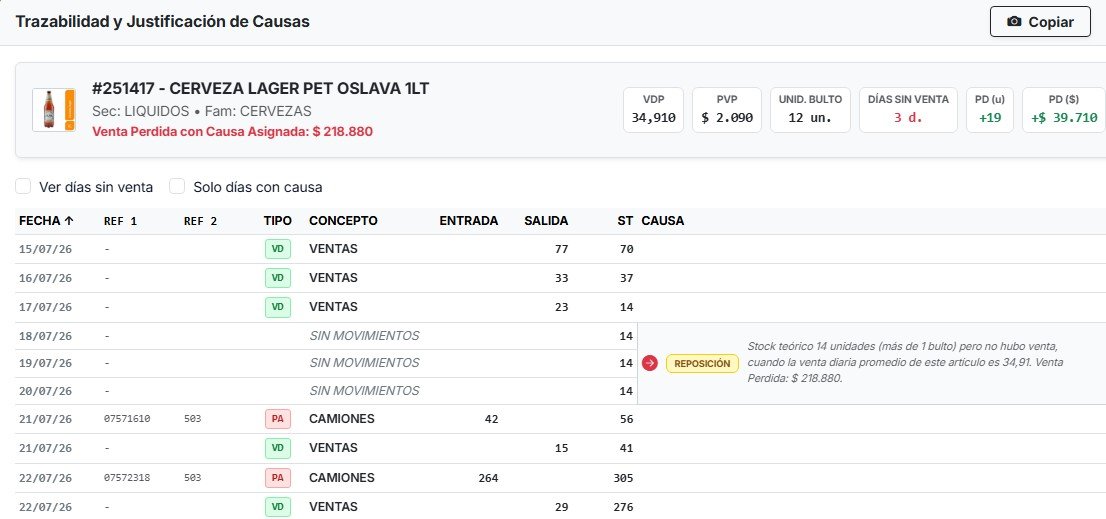Click the sort arrow next to FECHA
Screen dimensions: 1106x519
(x=68, y=221)
